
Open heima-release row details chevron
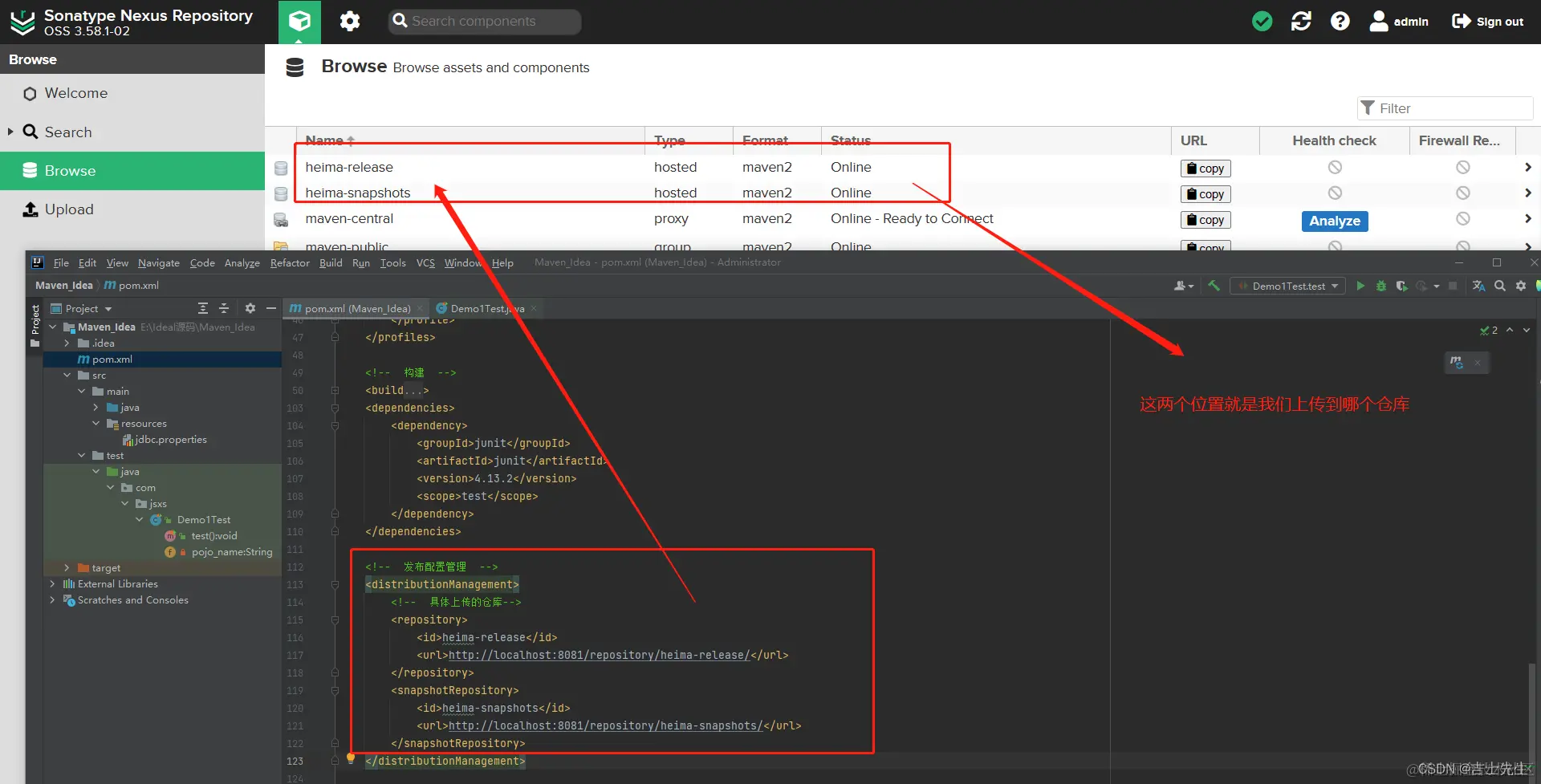click(x=1527, y=167)
